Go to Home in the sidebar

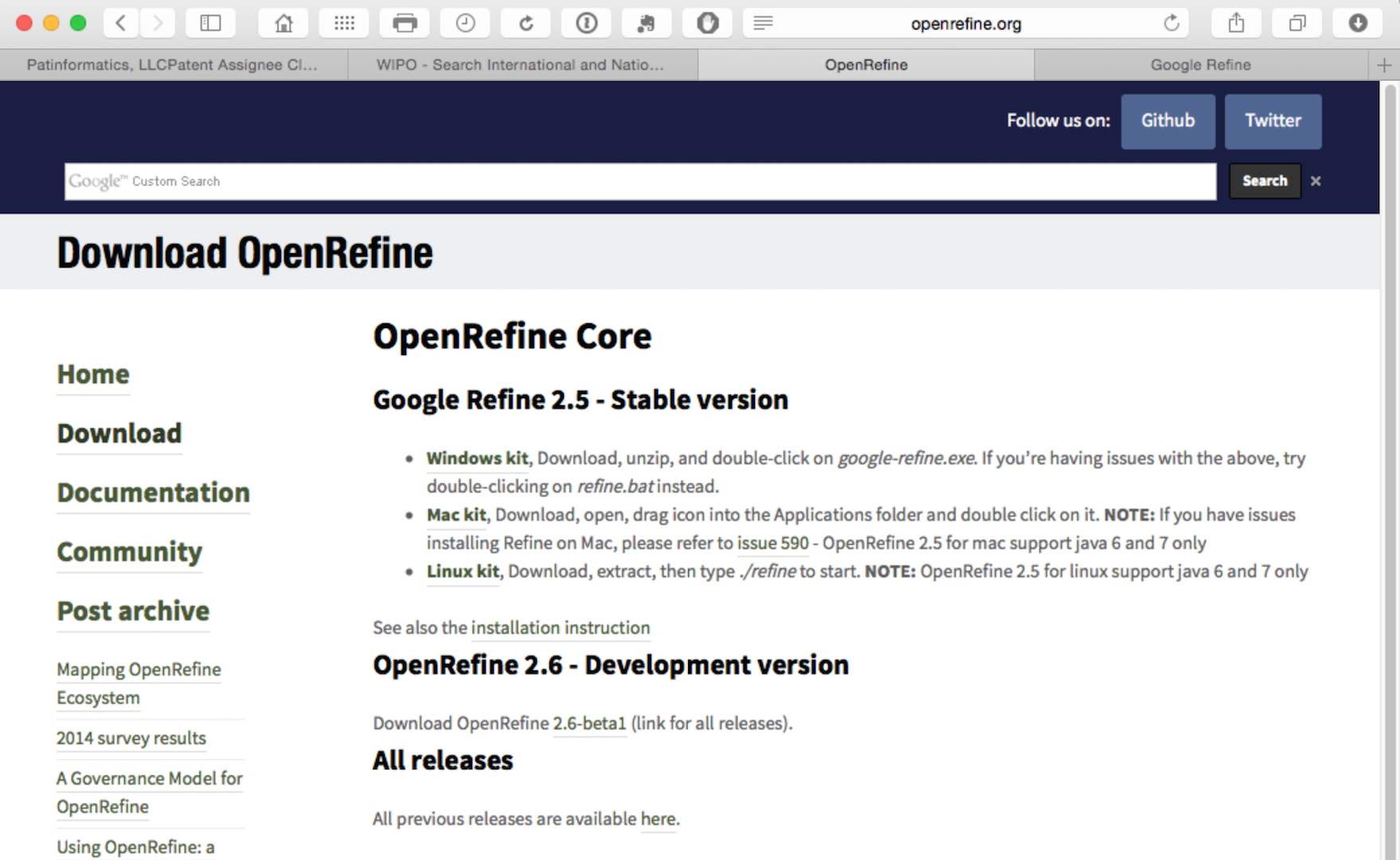[93, 374]
